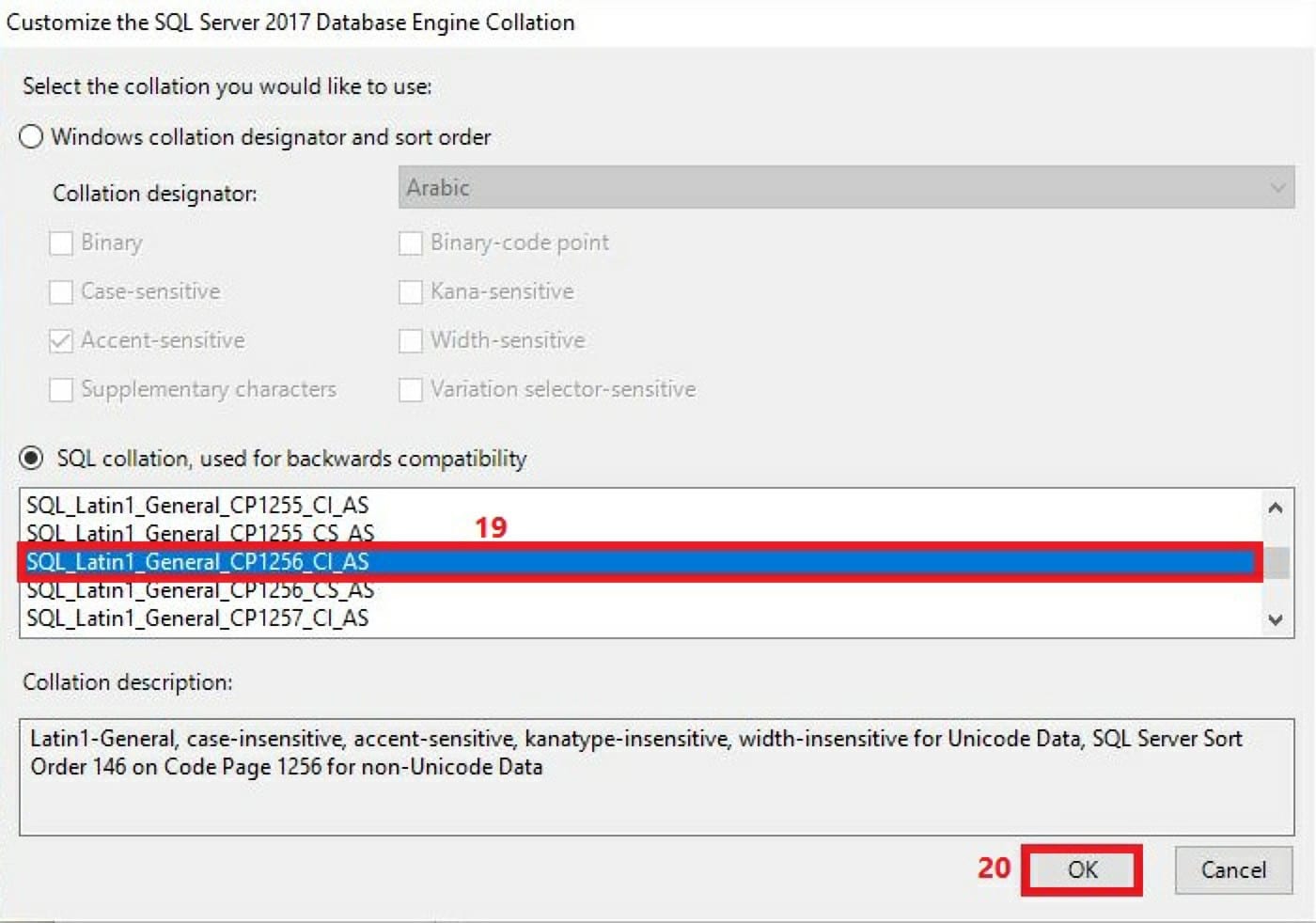Click inside the Collation description text box

(657, 777)
